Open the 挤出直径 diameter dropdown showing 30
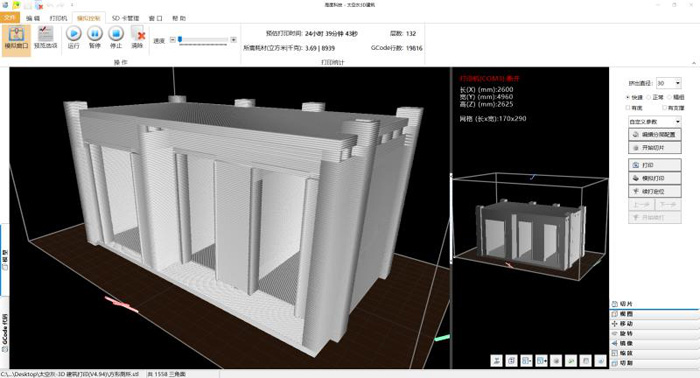Screen dimensions: 700x378 [668, 83]
